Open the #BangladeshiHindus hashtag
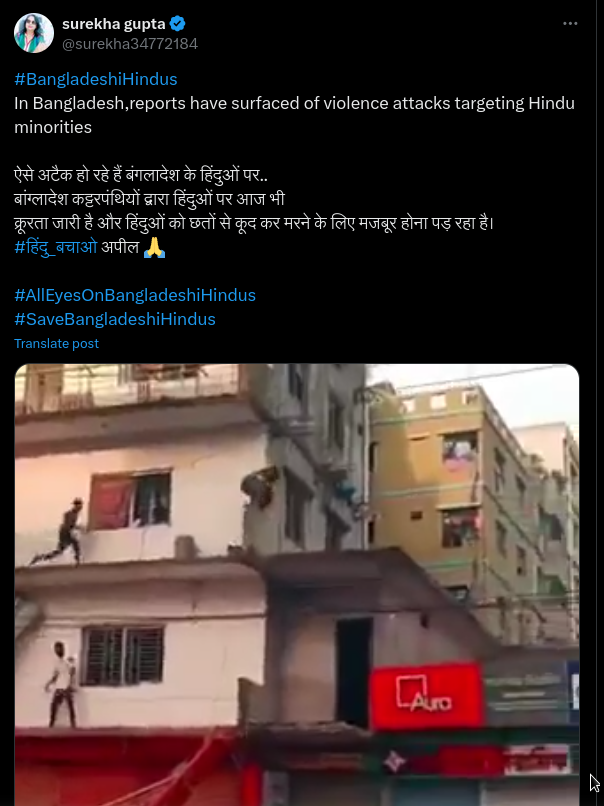Image resolution: width=604 pixels, height=806 pixels. coord(96,79)
